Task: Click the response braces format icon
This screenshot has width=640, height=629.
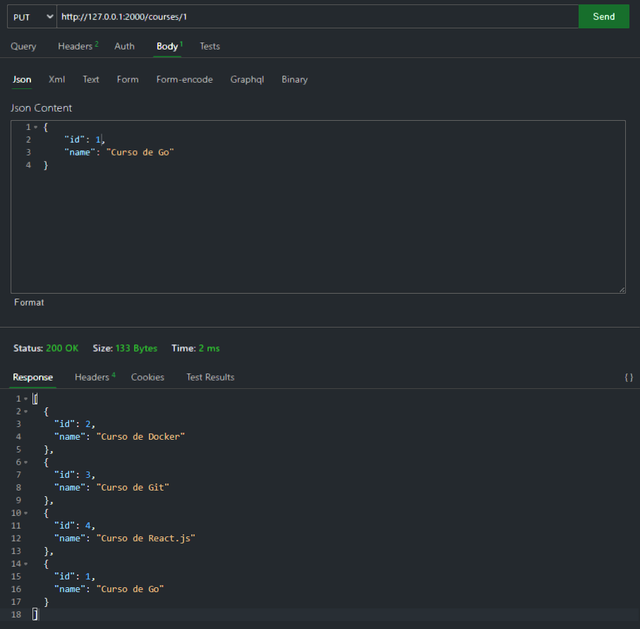Action: coord(629,378)
